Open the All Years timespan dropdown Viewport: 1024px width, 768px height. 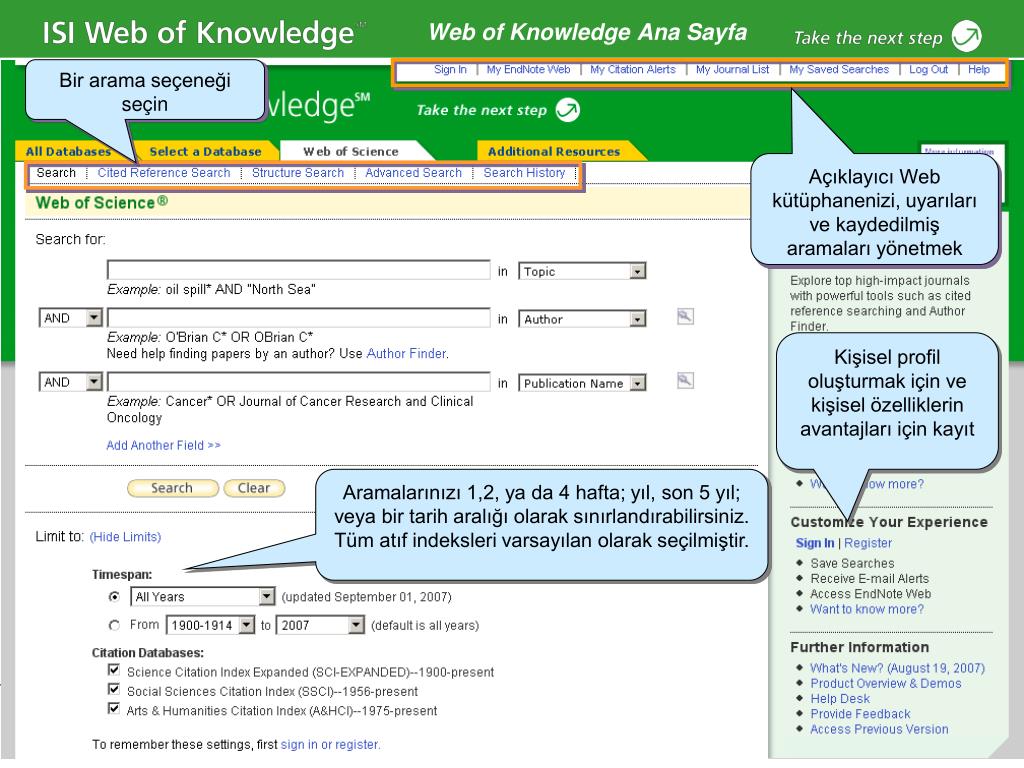tap(266, 596)
